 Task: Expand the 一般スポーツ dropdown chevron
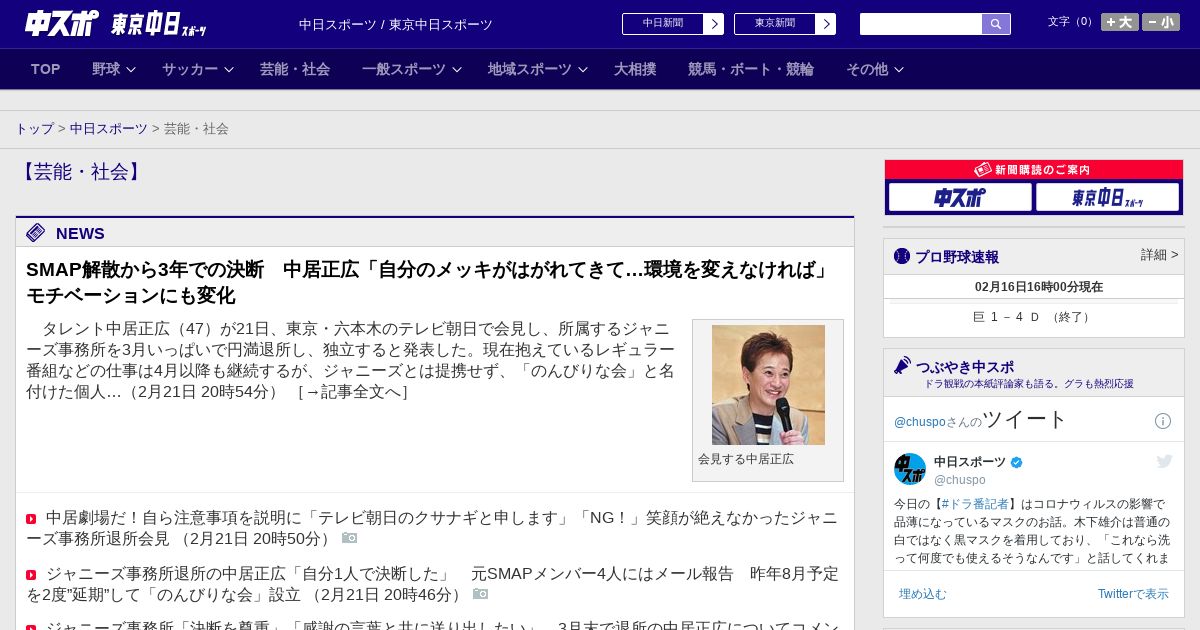click(x=457, y=70)
